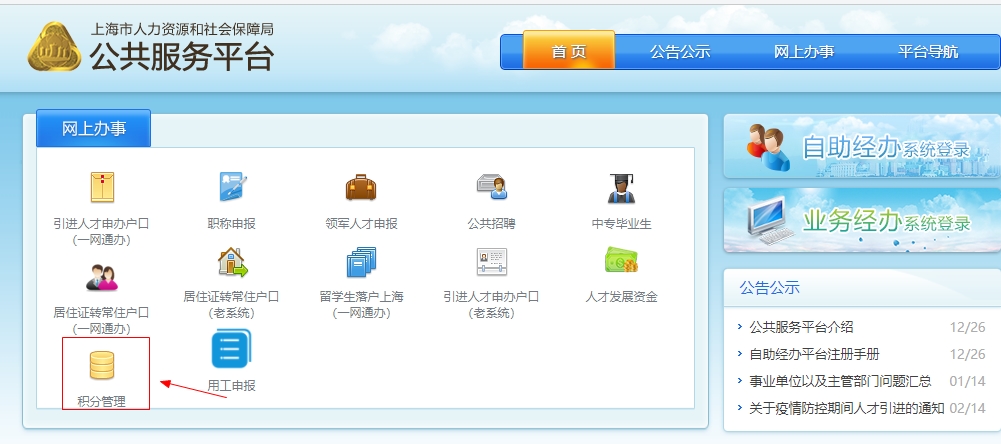Viewport: 1001px width, 444px height.
Task: Open the 引进人才申办户口 (一网通办) envelope icon
Action: tap(102, 187)
